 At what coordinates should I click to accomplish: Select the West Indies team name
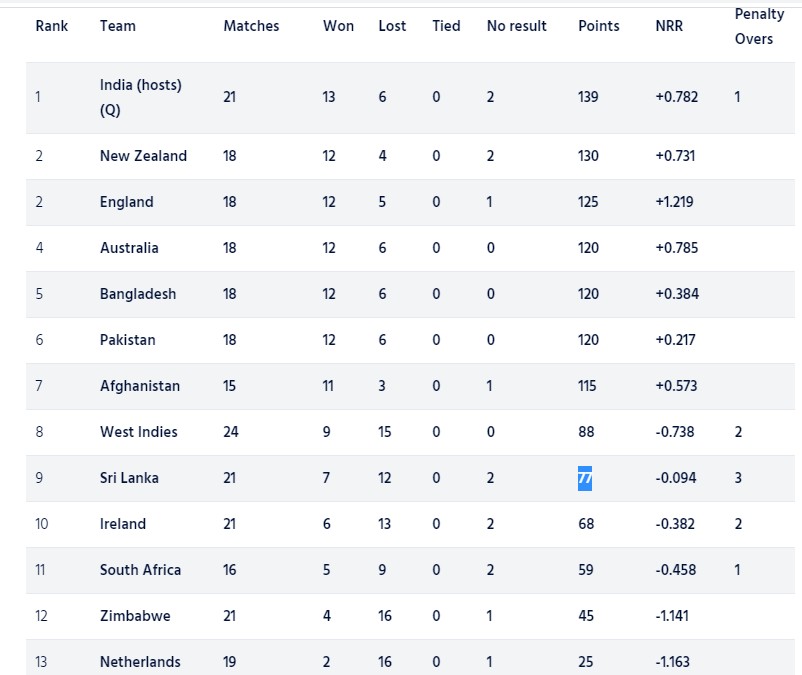(138, 432)
